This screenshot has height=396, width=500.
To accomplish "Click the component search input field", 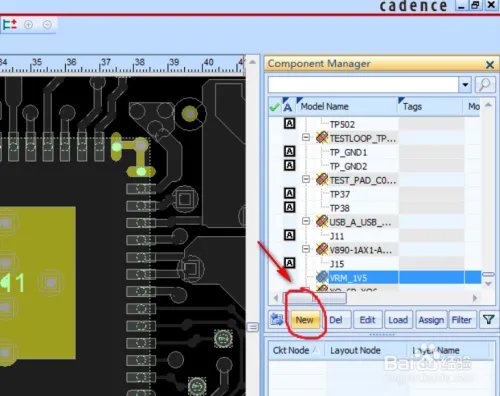I will (363, 85).
